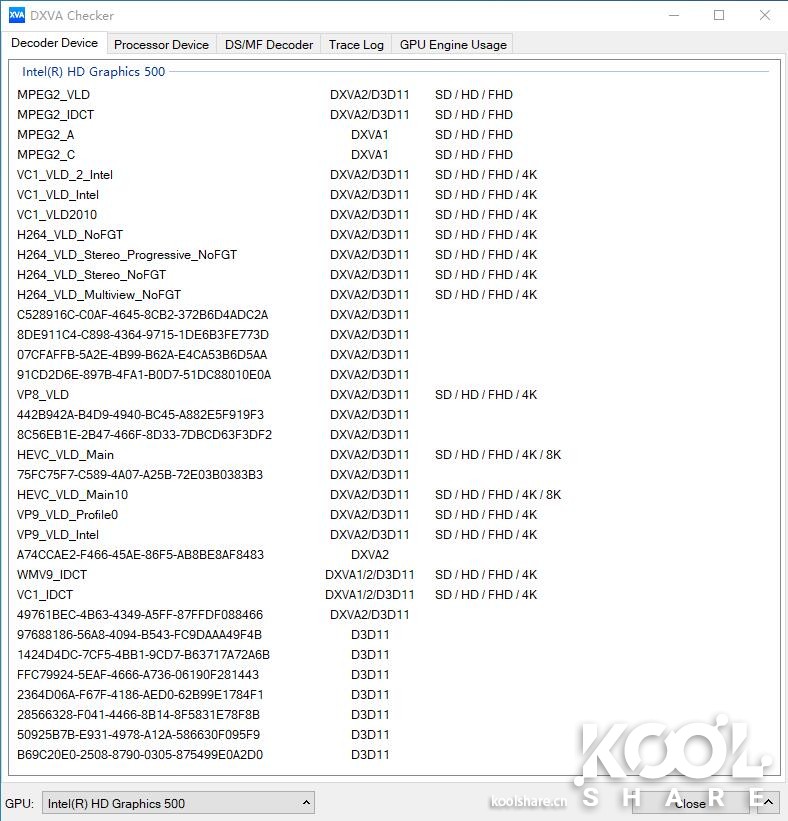
Task: Open the GPU Engine Usage tab
Action: click(x=453, y=45)
